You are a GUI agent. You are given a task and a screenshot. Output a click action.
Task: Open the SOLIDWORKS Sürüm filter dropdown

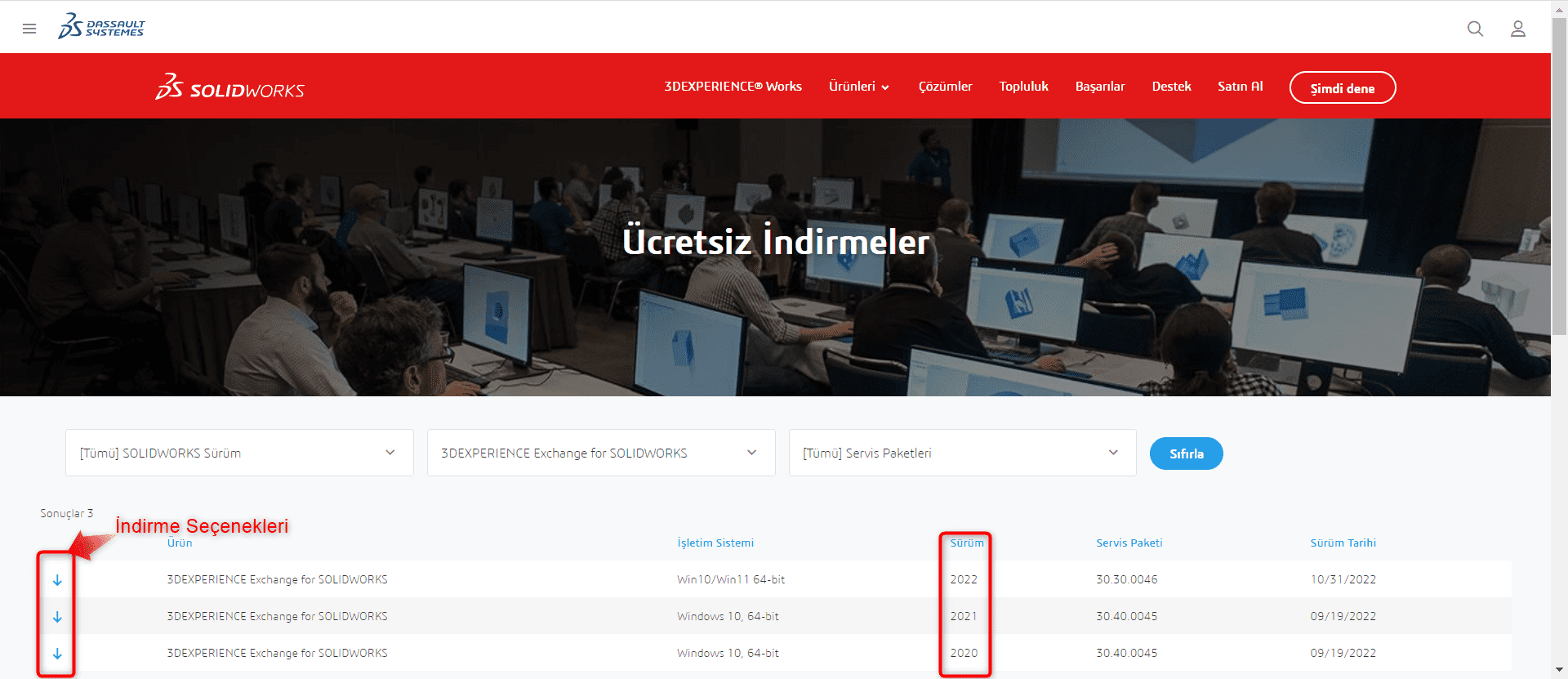(239, 453)
